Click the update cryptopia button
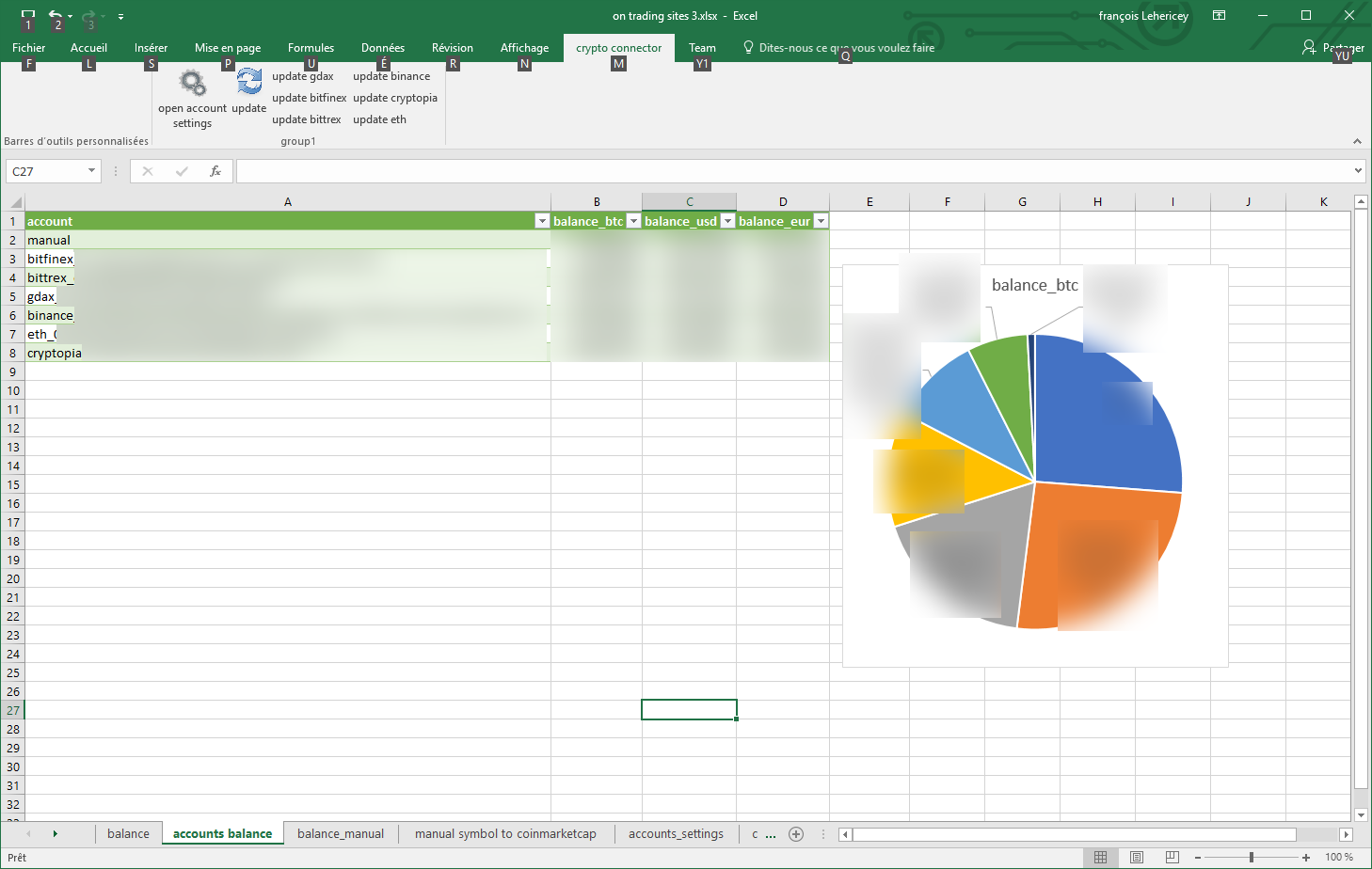The image size is (1372, 869). [395, 98]
